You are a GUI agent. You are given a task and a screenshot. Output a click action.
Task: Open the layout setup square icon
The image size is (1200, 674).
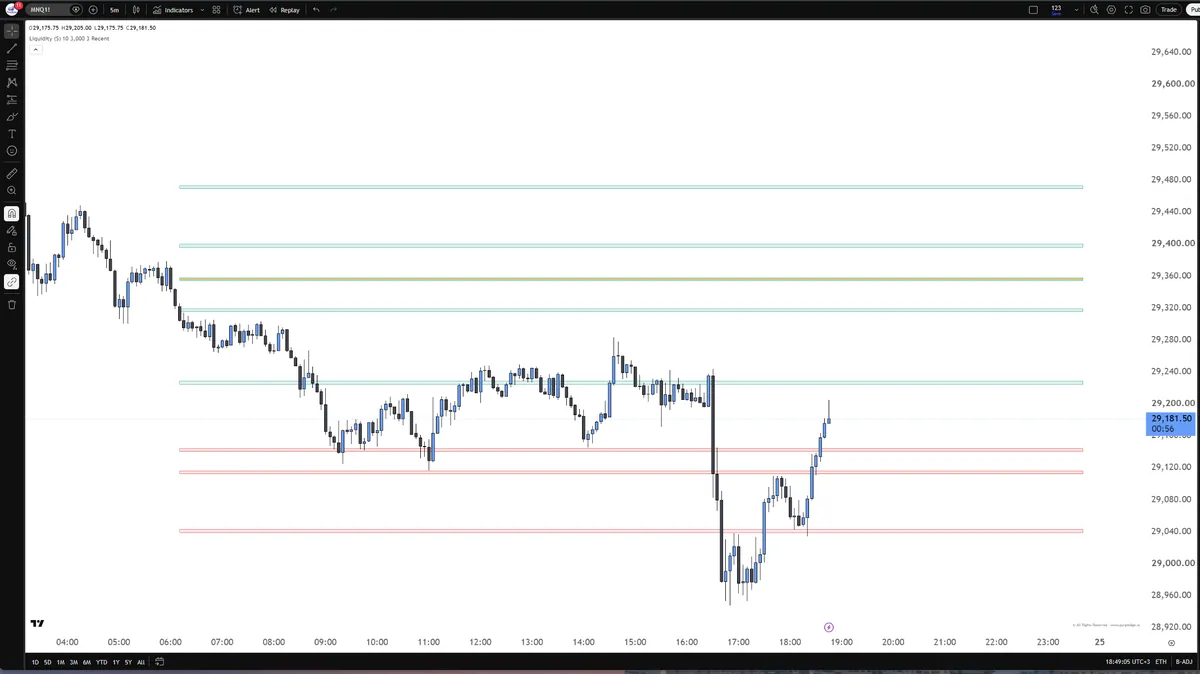[1033, 9]
